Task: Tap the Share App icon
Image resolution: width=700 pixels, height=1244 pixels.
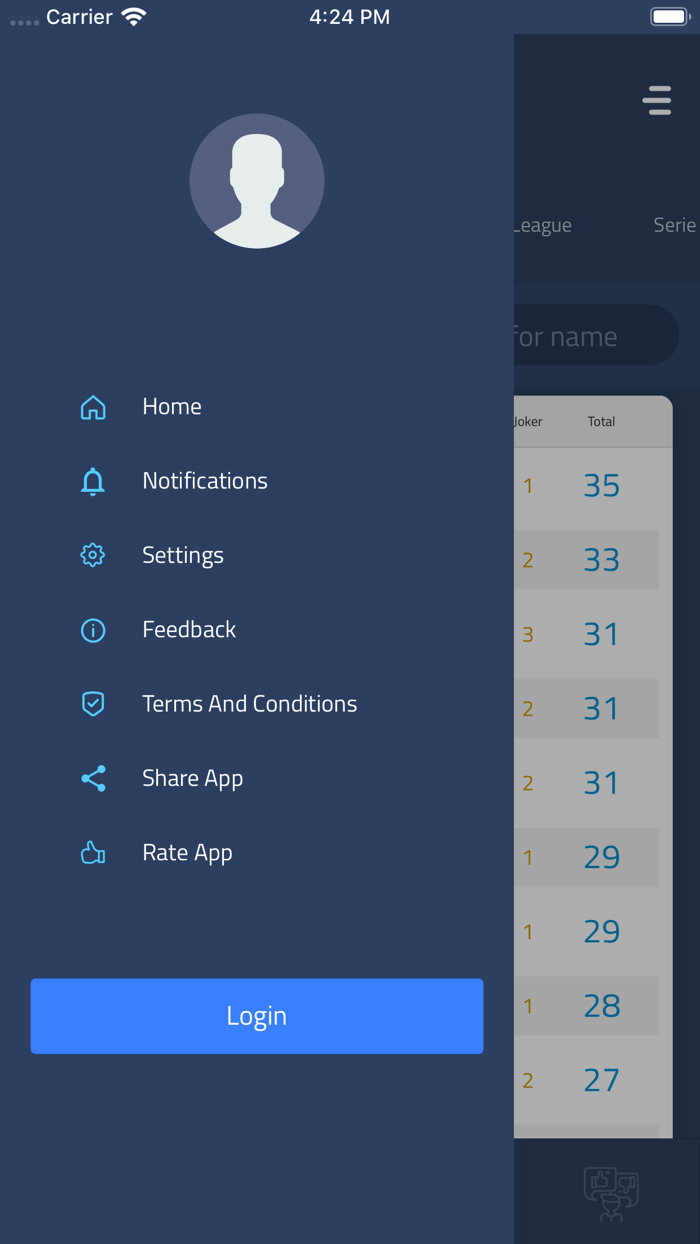Action: (93, 778)
